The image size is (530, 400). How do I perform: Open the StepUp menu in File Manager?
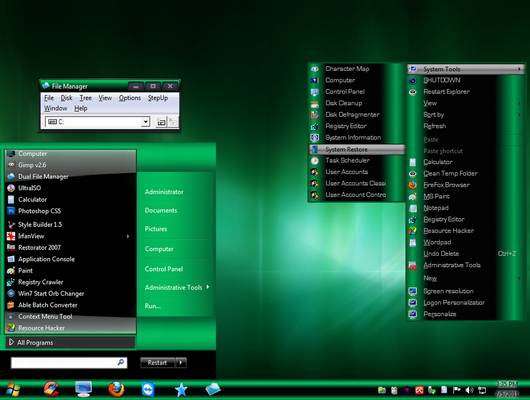click(158, 98)
